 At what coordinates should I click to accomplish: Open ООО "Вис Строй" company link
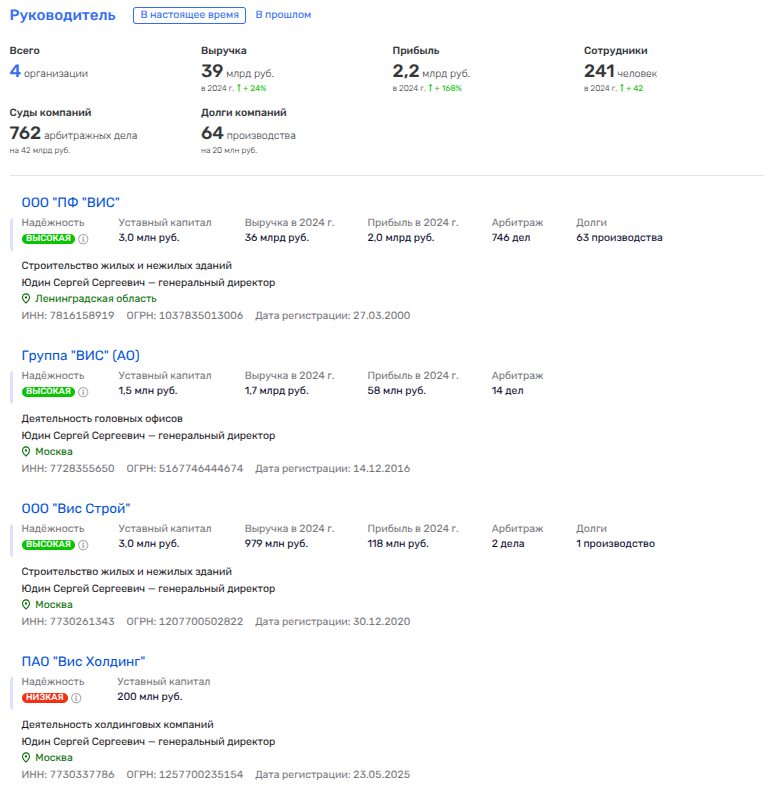(76, 508)
